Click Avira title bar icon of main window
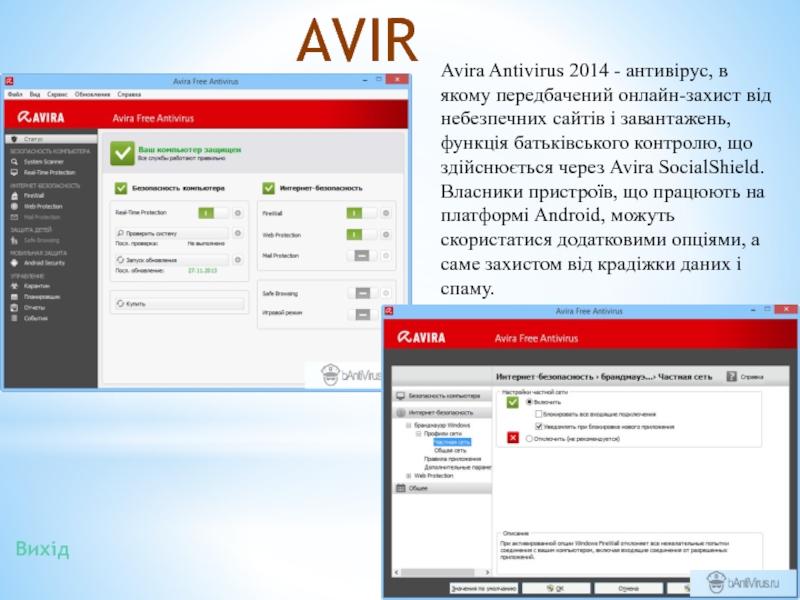The image size is (800, 600). (x=9, y=81)
